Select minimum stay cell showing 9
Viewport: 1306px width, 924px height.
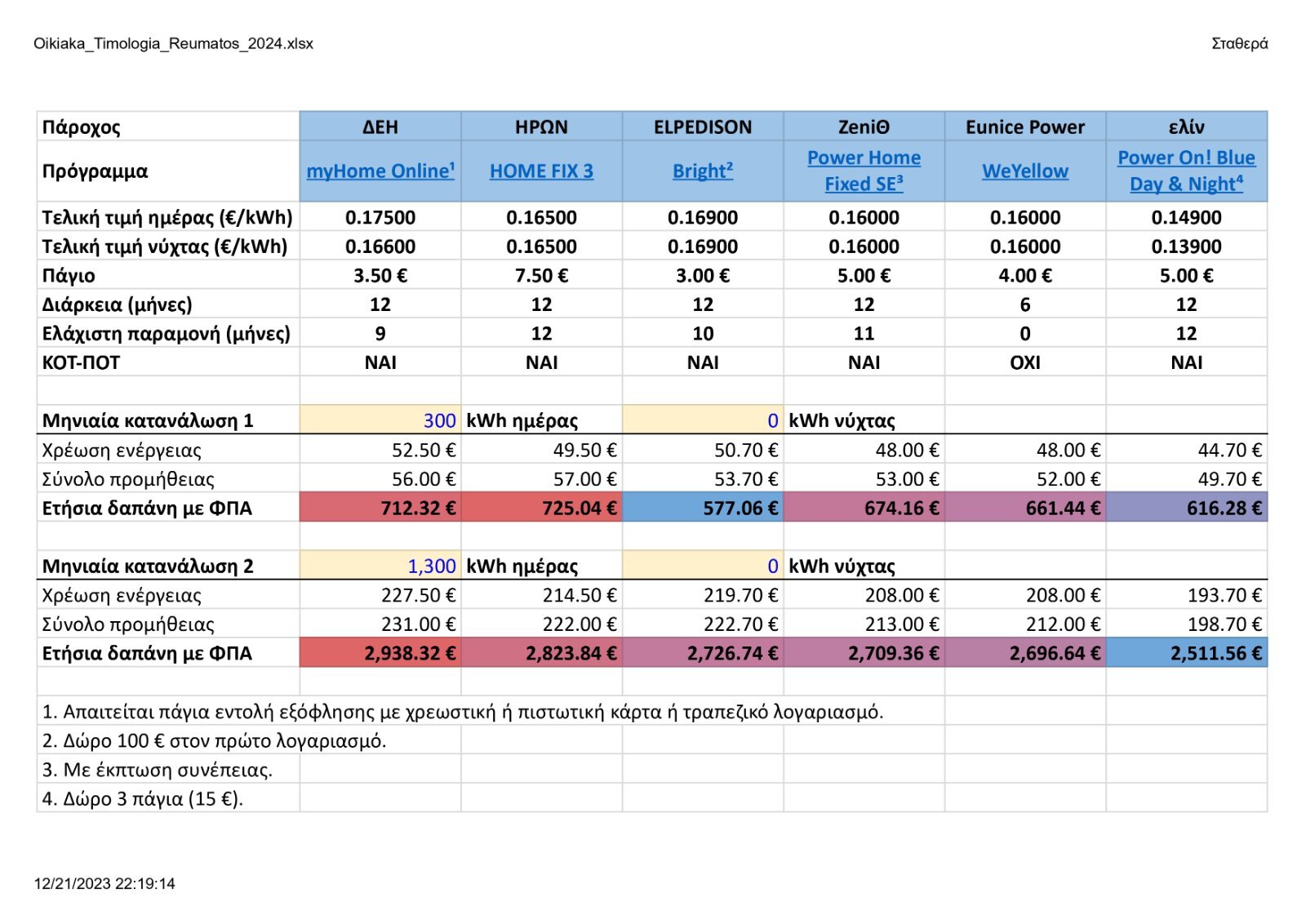tap(380, 333)
